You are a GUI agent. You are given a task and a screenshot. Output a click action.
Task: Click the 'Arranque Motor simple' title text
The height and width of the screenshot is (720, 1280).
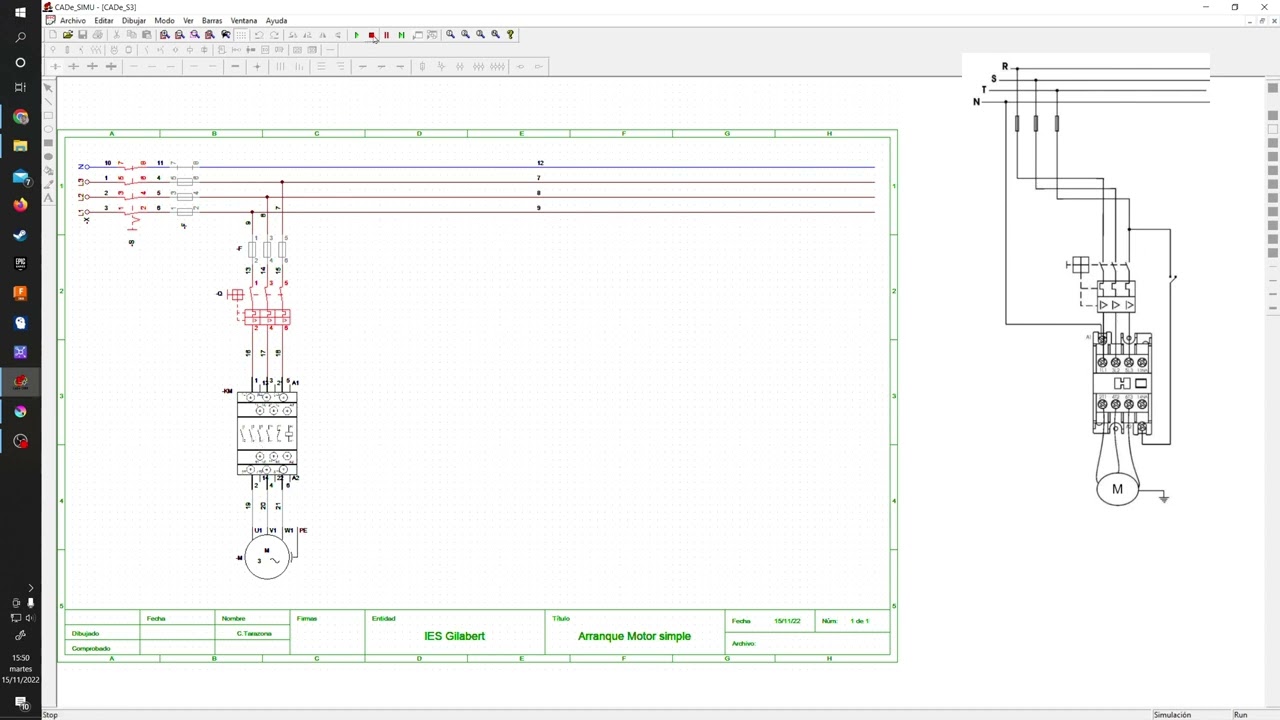(634, 636)
